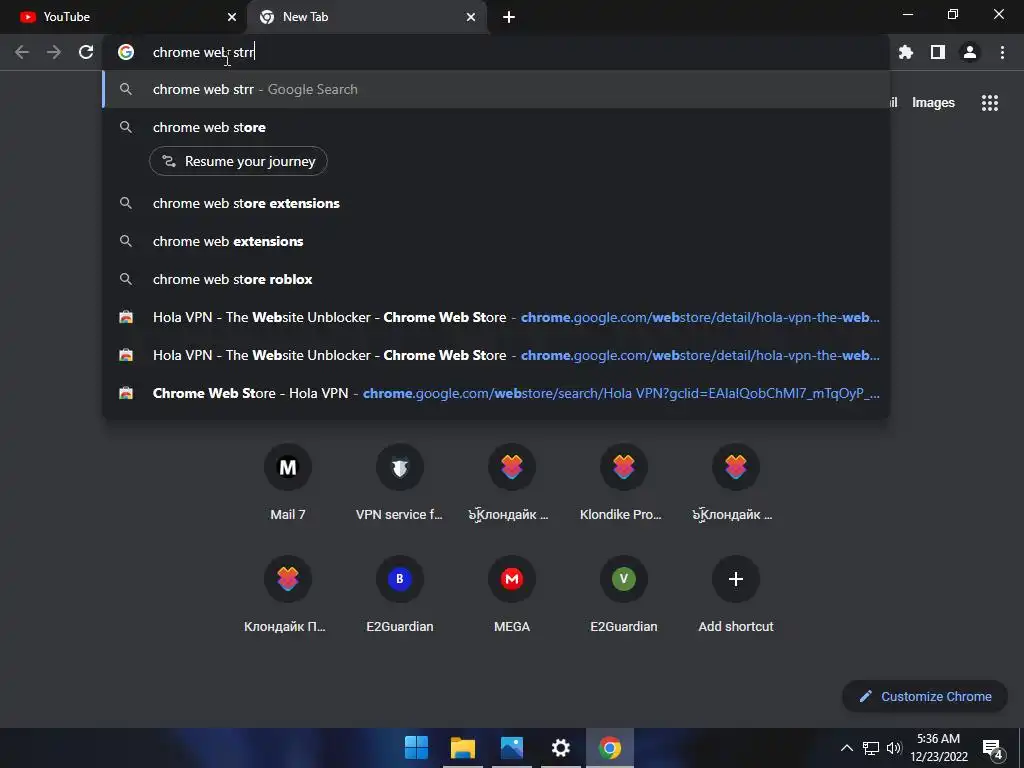Open Chrome's three-dot menu
Image resolution: width=1024 pixels, height=768 pixels.
(x=1002, y=52)
